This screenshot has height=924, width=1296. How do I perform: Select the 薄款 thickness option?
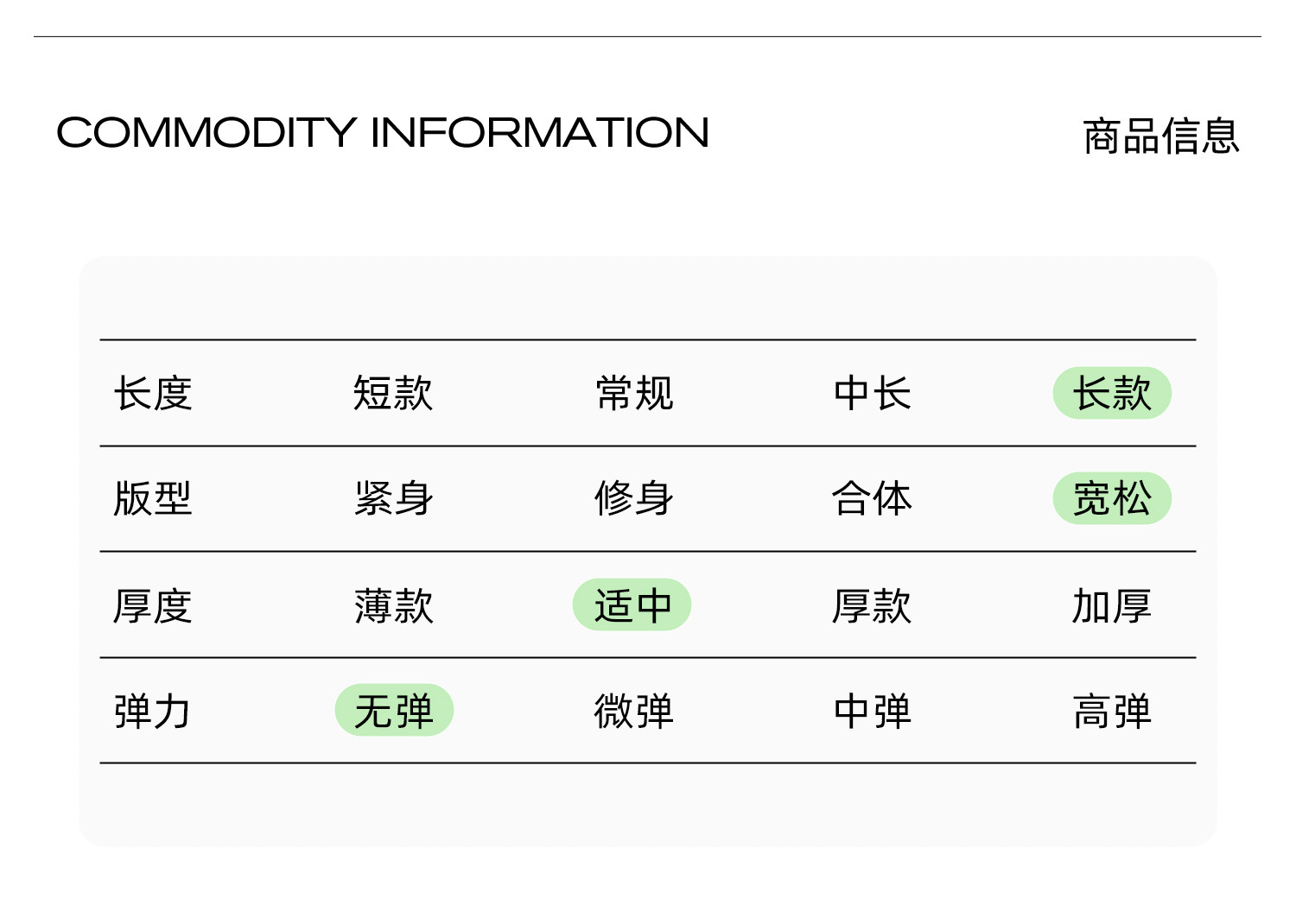coord(393,605)
